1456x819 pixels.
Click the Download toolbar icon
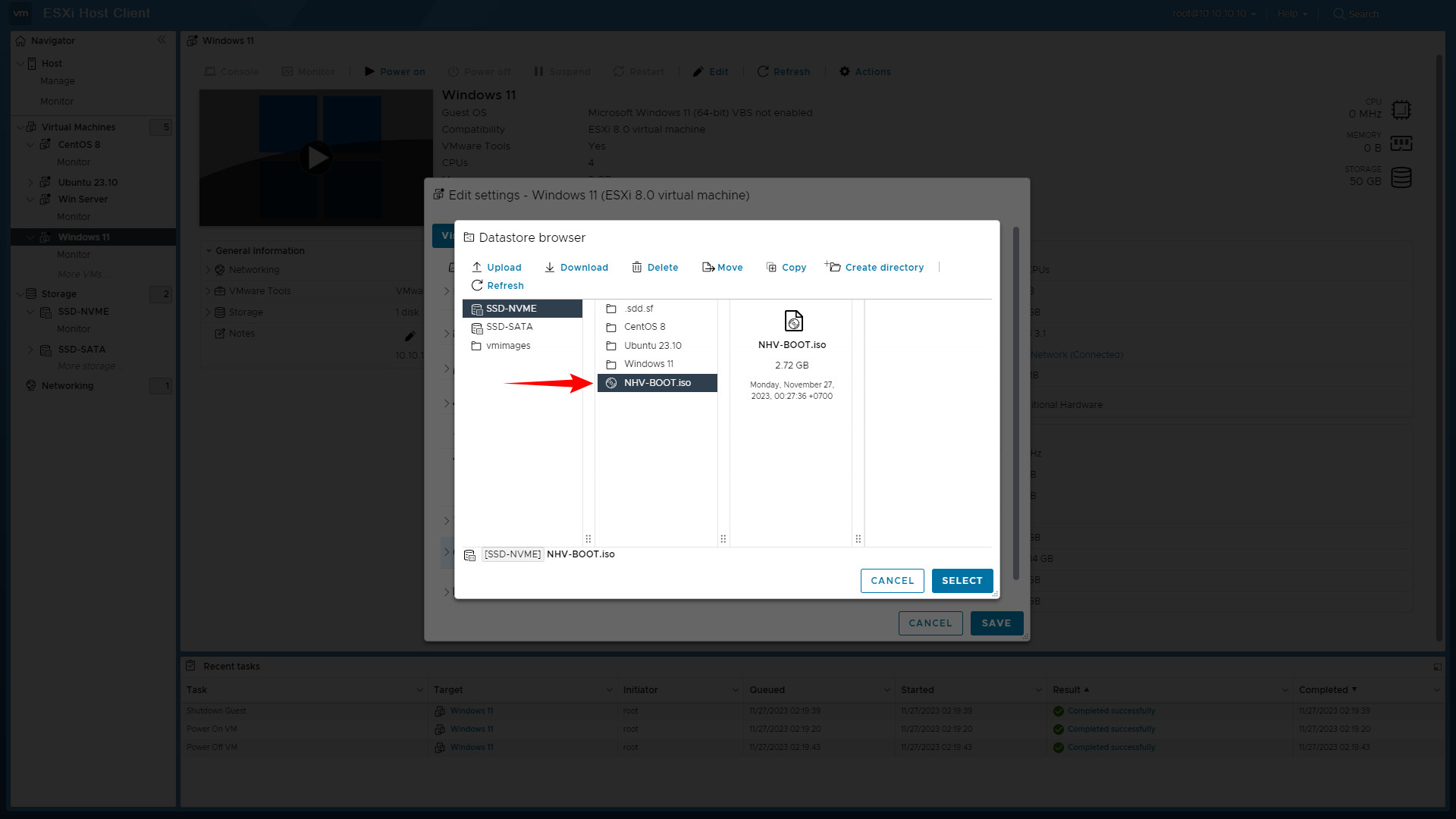(x=550, y=267)
